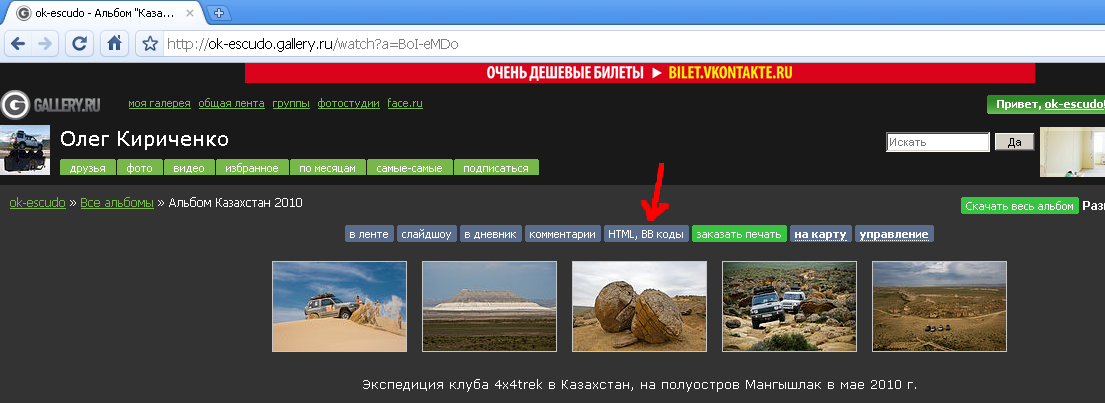Open the jeep on sand dune thumbnail
The width and height of the screenshot is (1105, 403).
pos(339,306)
